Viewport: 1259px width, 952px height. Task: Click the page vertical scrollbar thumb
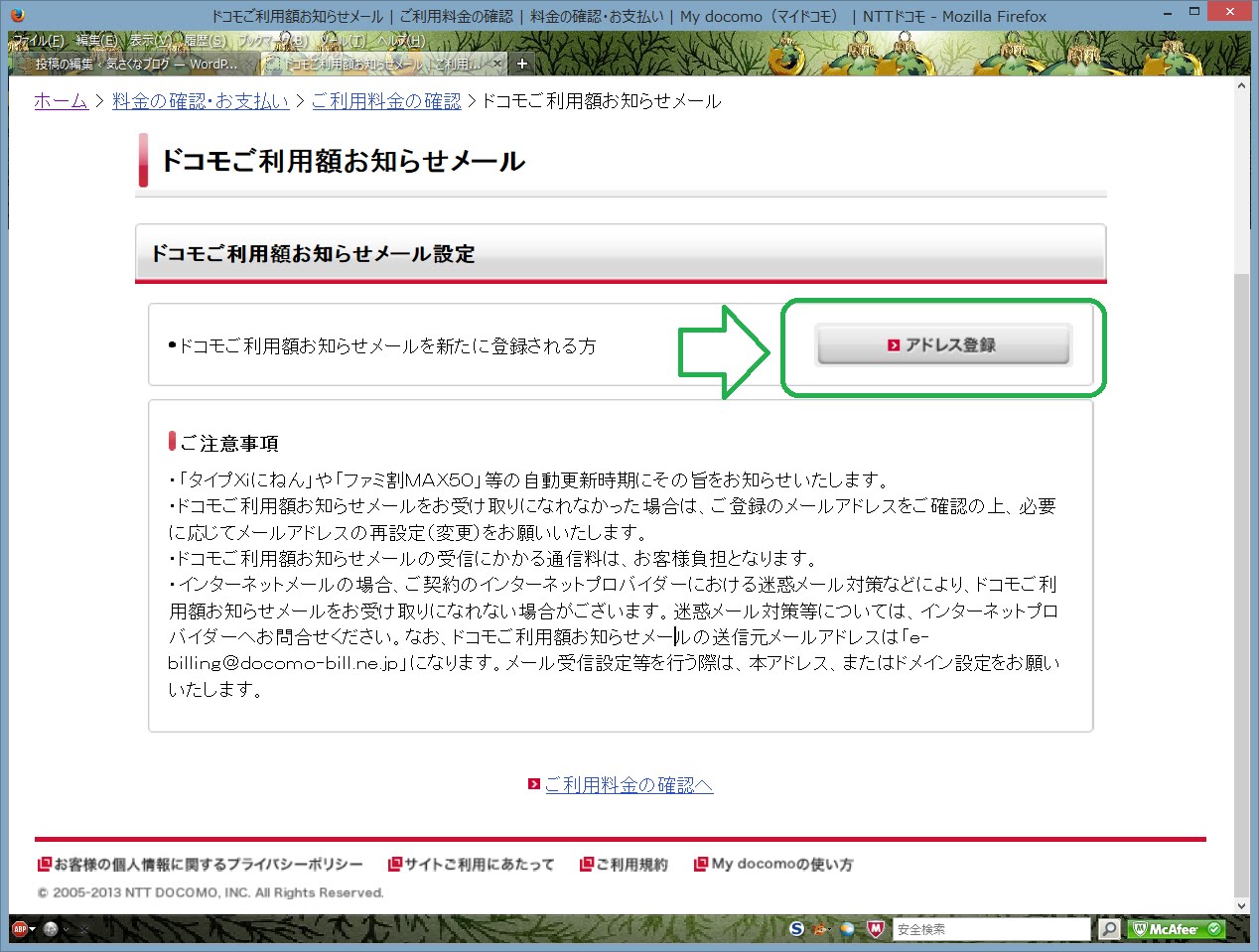tap(1241, 586)
